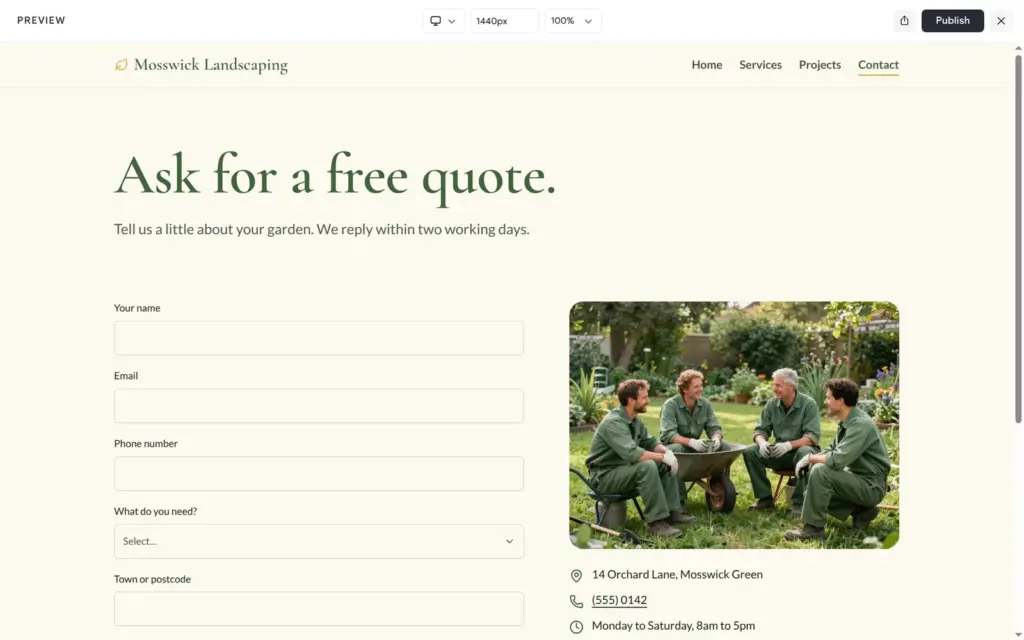The height and width of the screenshot is (640, 1024).
Task: Click the 'Tell us a little' subtitle text
Action: 321,229
